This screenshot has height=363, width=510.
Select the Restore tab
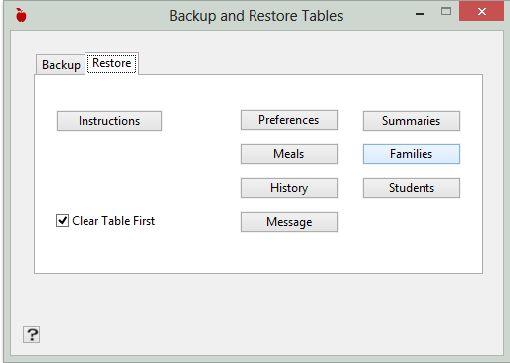click(112, 63)
